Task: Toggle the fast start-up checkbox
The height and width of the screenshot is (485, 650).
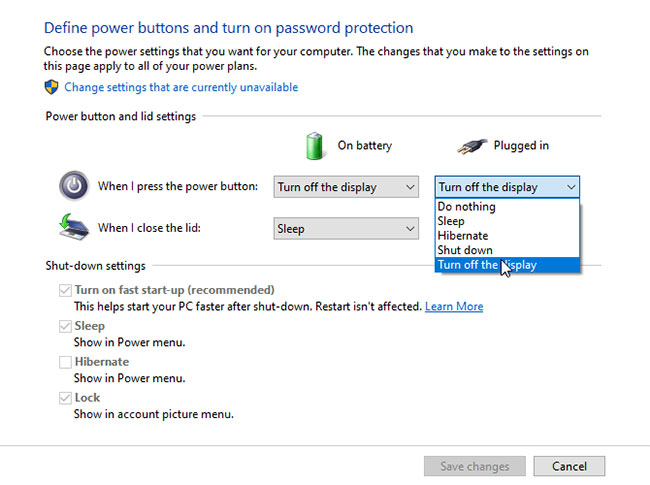Action: pos(65,290)
